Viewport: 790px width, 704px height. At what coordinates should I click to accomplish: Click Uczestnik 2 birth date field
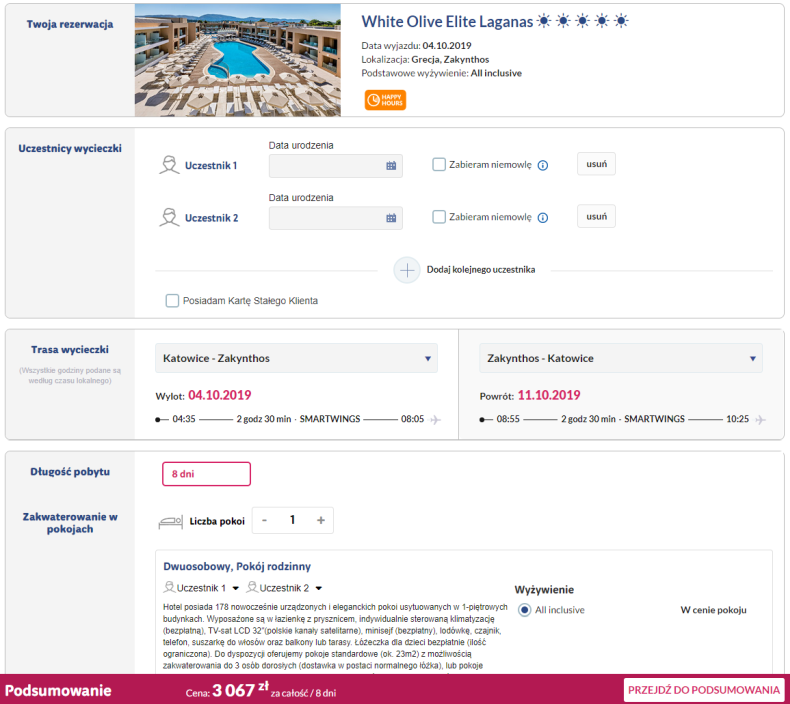(x=336, y=218)
